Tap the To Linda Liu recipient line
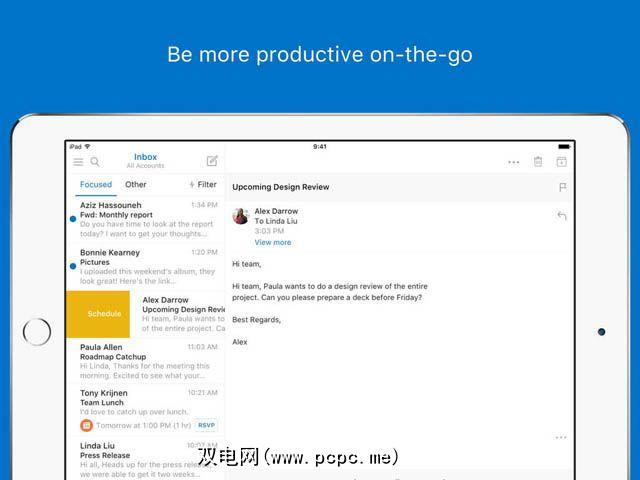 pos(276,221)
